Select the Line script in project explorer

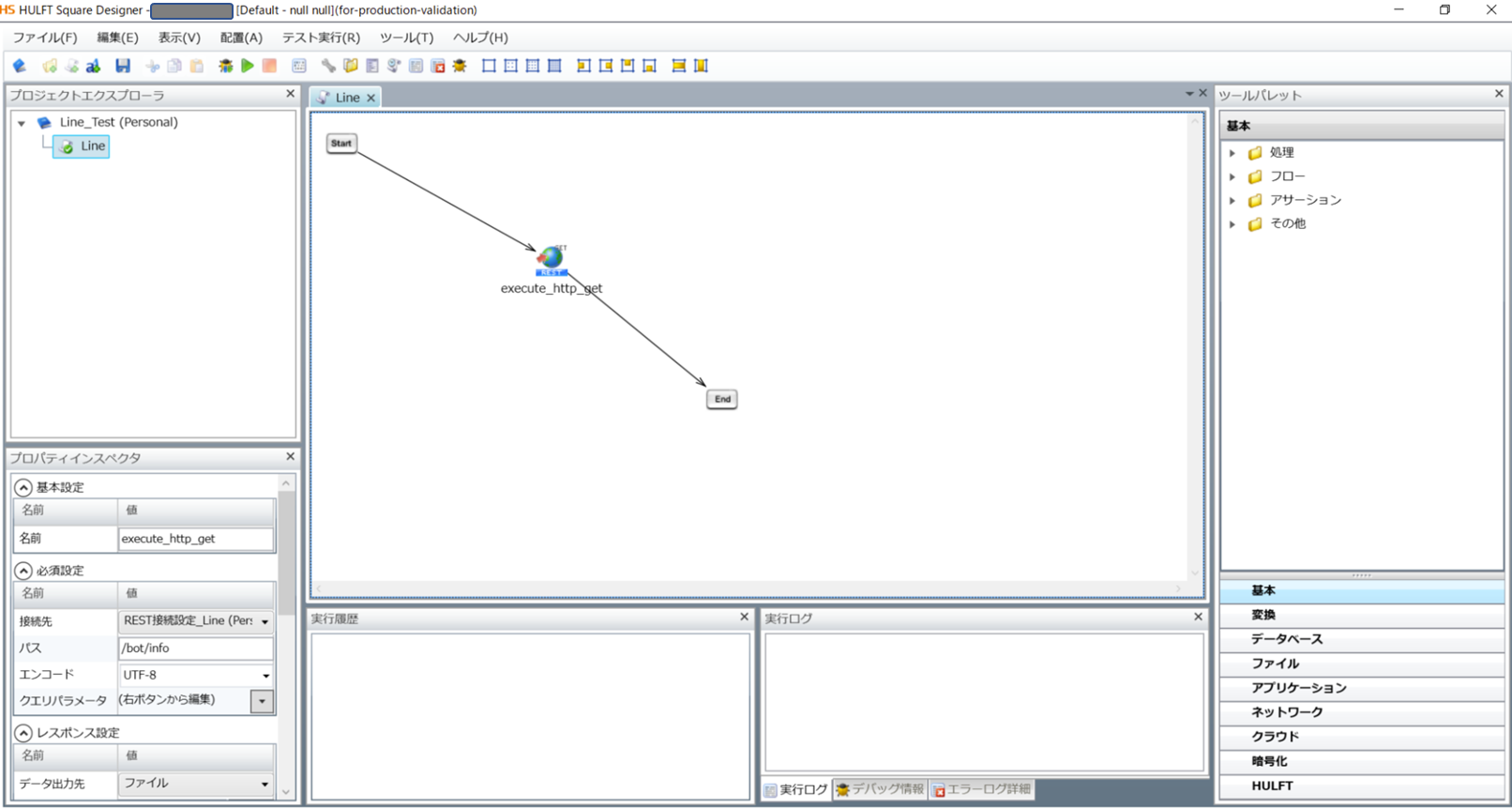(x=82, y=146)
